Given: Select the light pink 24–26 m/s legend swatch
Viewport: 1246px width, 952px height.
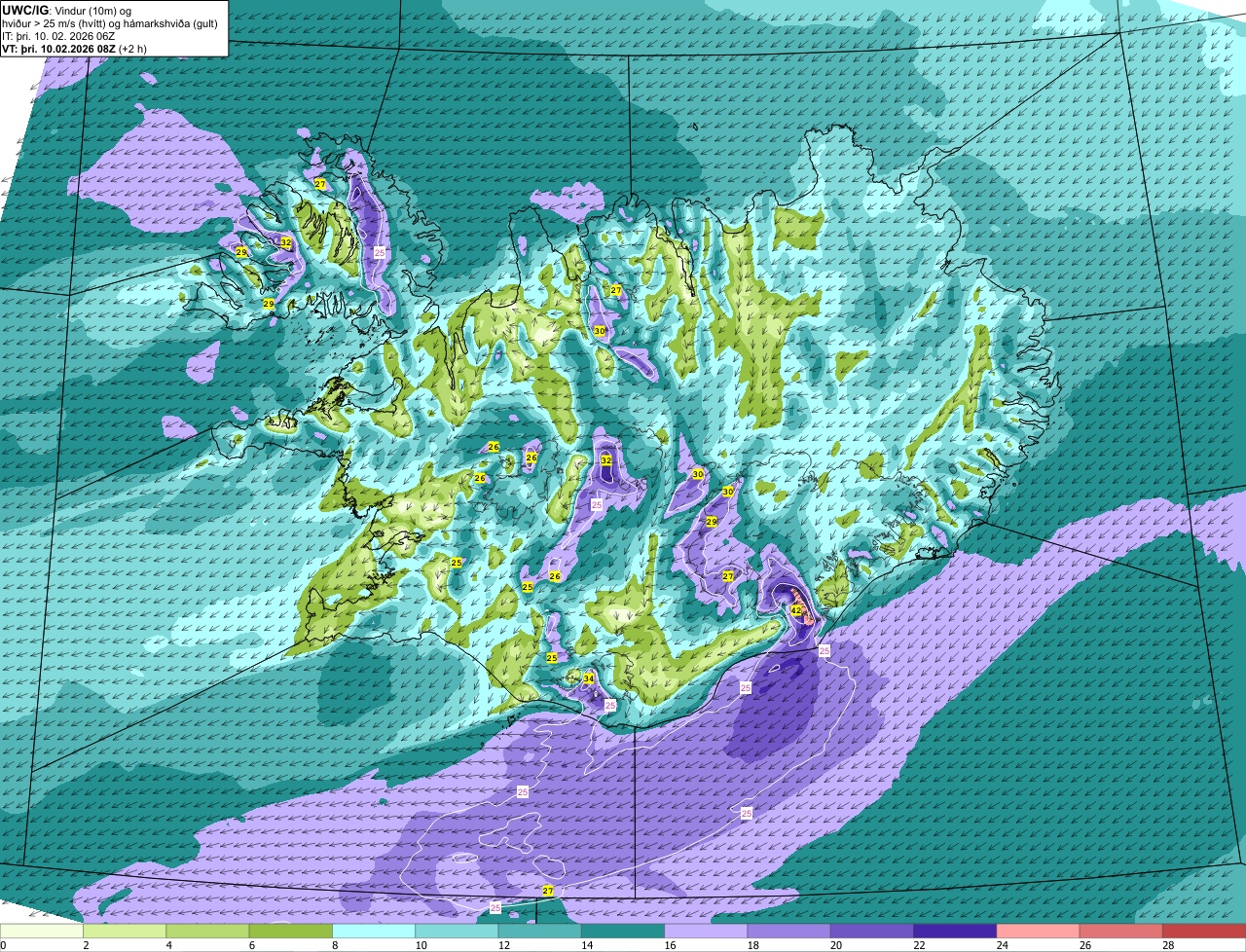Looking at the screenshot, I should (x=1038, y=931).
